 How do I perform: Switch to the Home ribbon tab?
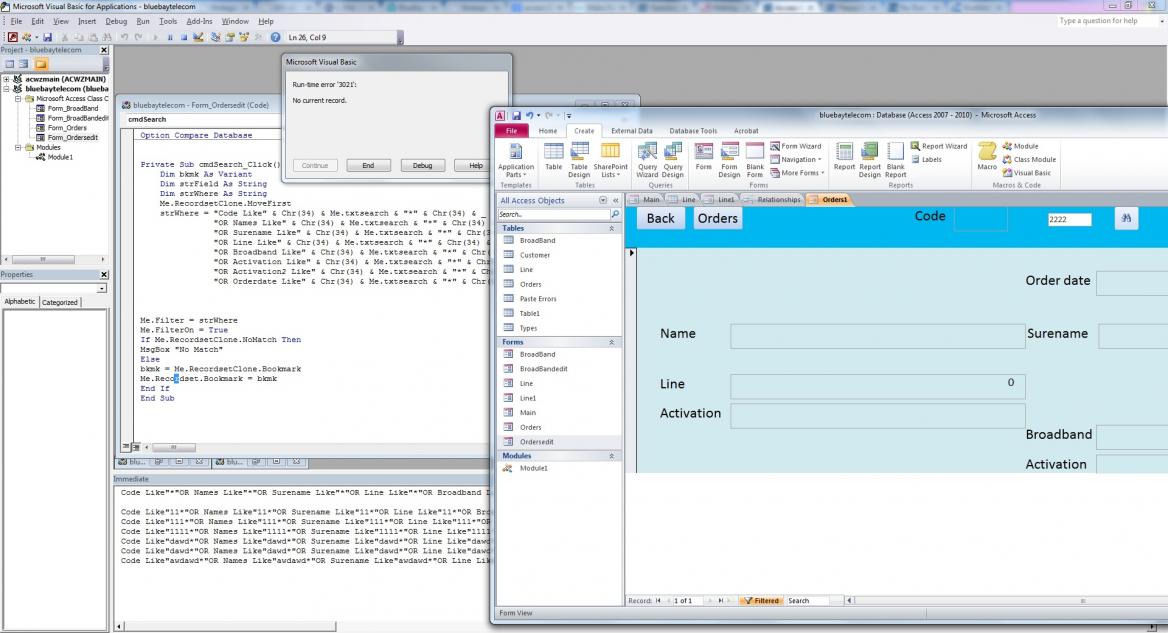548,131
